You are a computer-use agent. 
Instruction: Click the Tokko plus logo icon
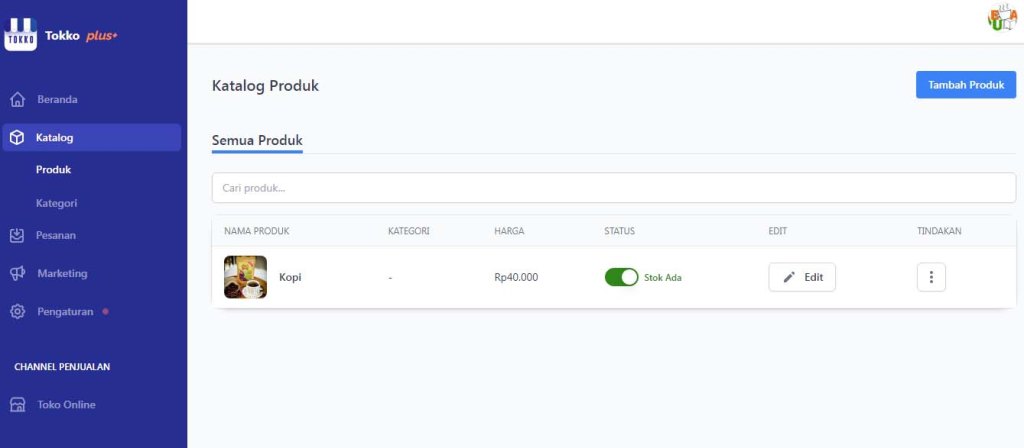coord(20,35)
